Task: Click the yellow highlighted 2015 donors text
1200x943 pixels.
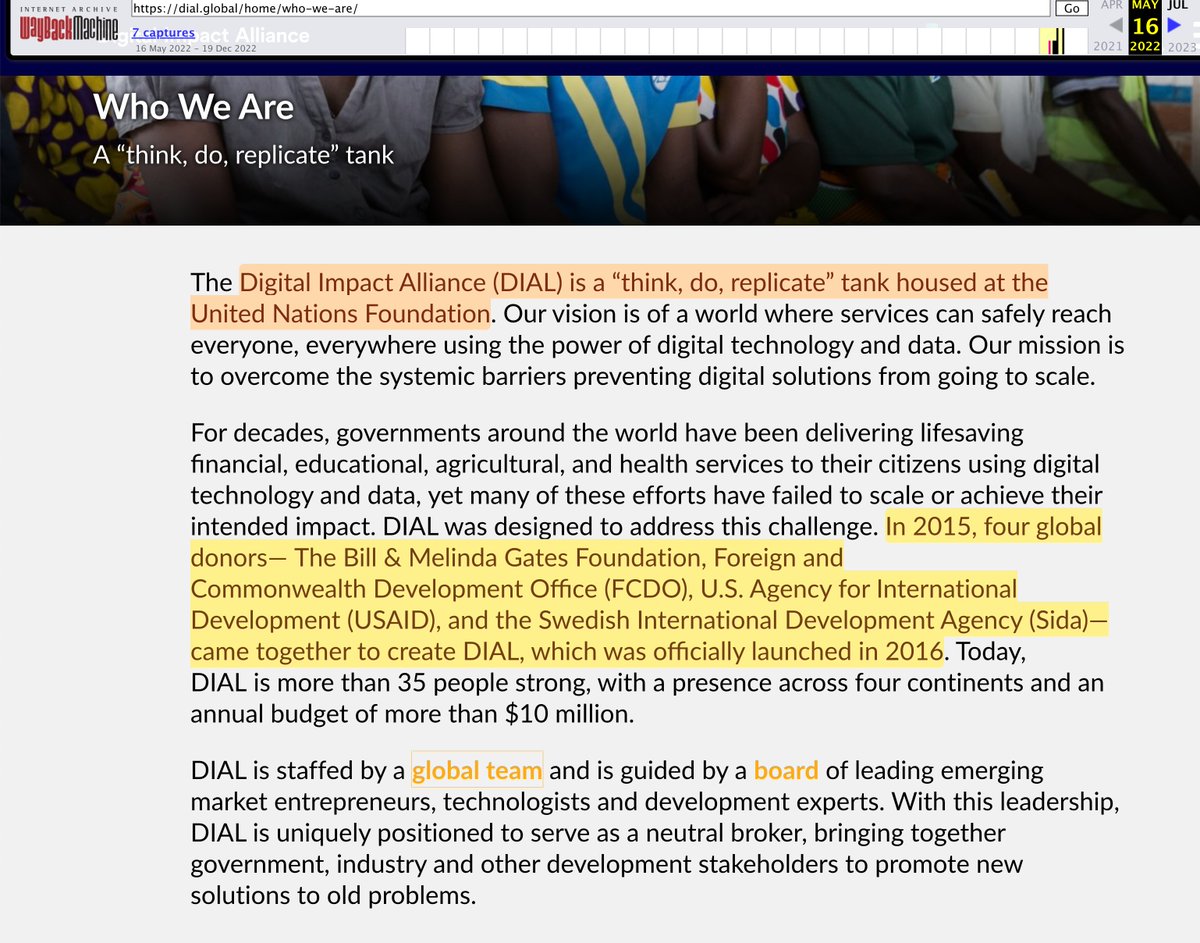Action: coord(648,589)
